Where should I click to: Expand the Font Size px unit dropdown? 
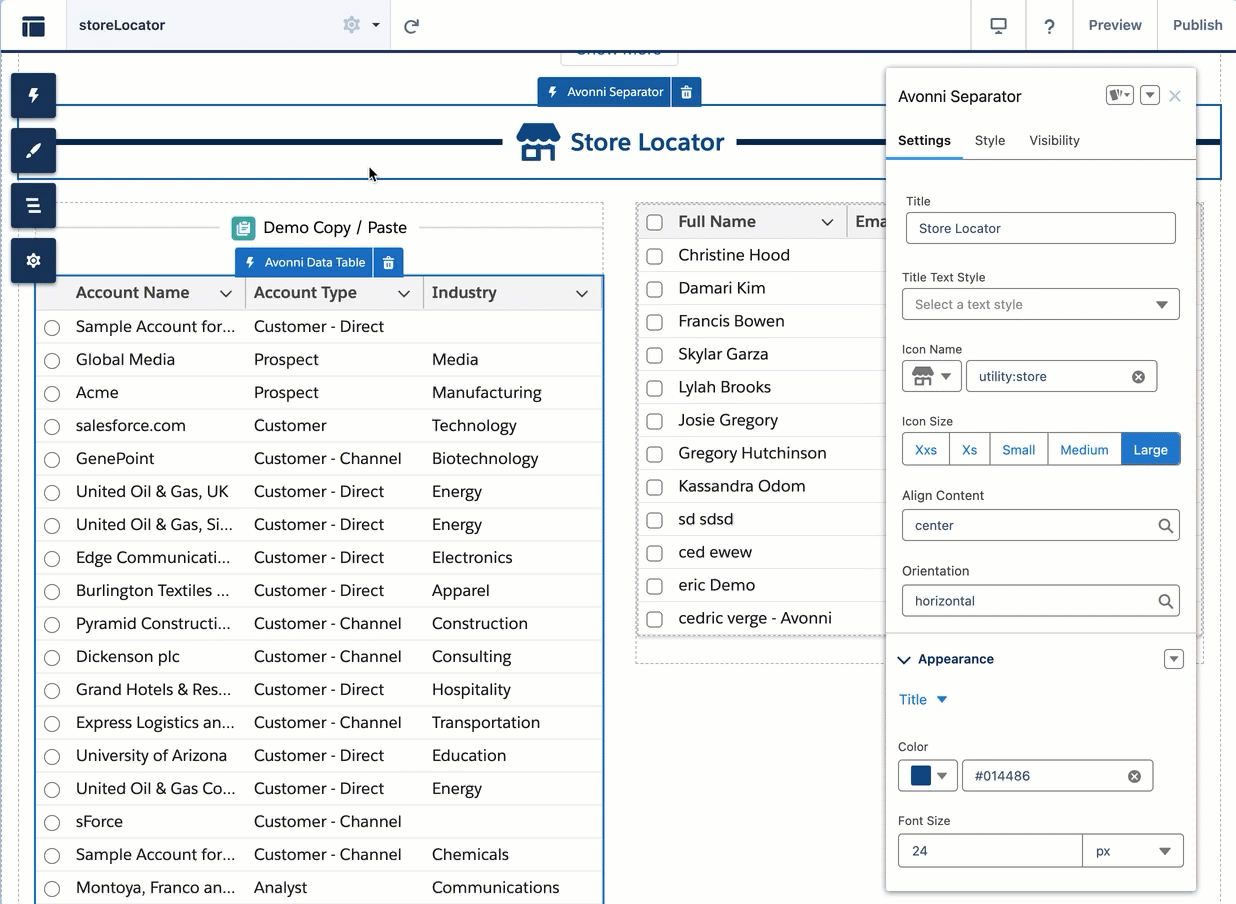pos(1133,852)
